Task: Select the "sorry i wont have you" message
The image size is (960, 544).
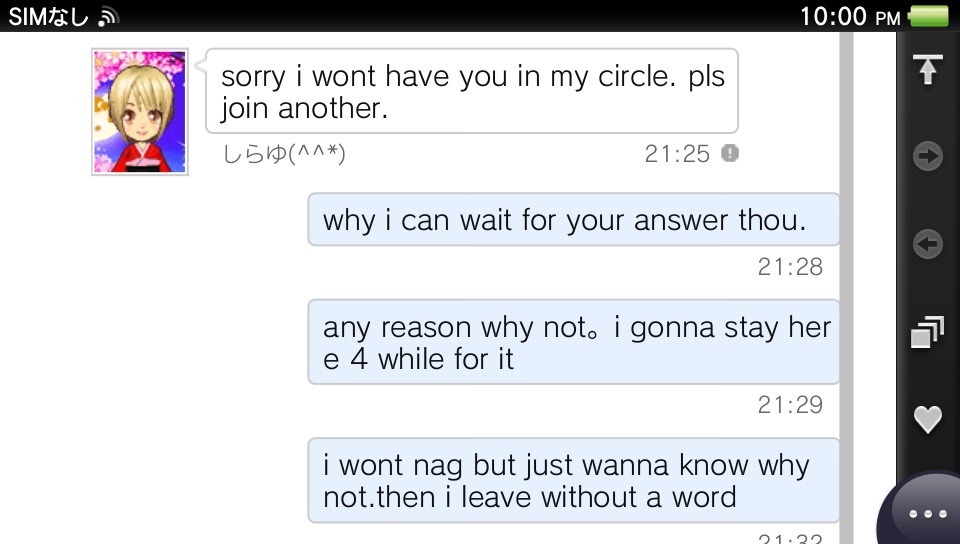Action: [471, 91]
